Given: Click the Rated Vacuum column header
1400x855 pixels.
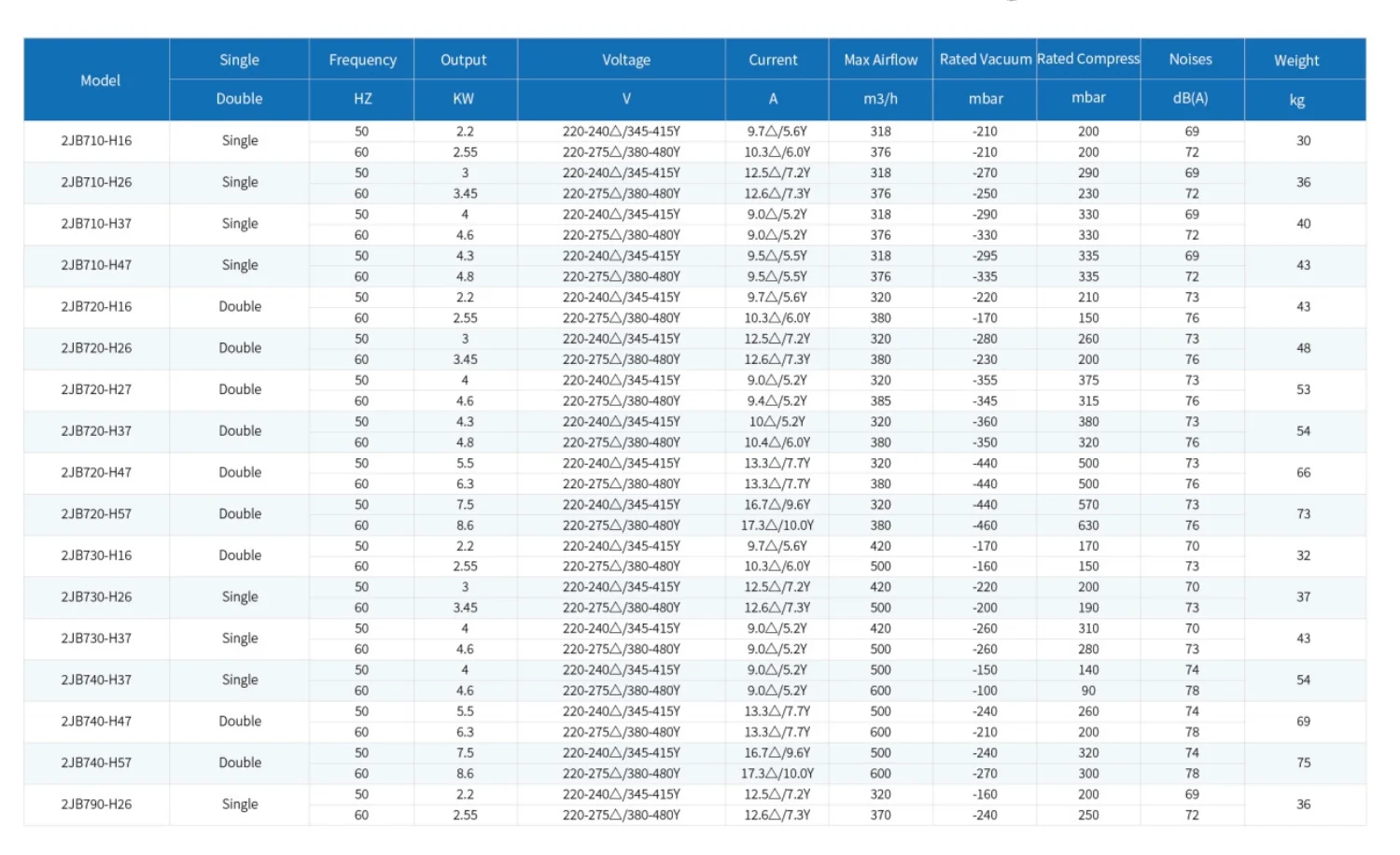Looking at the screenshot, I should coord(986,60).
